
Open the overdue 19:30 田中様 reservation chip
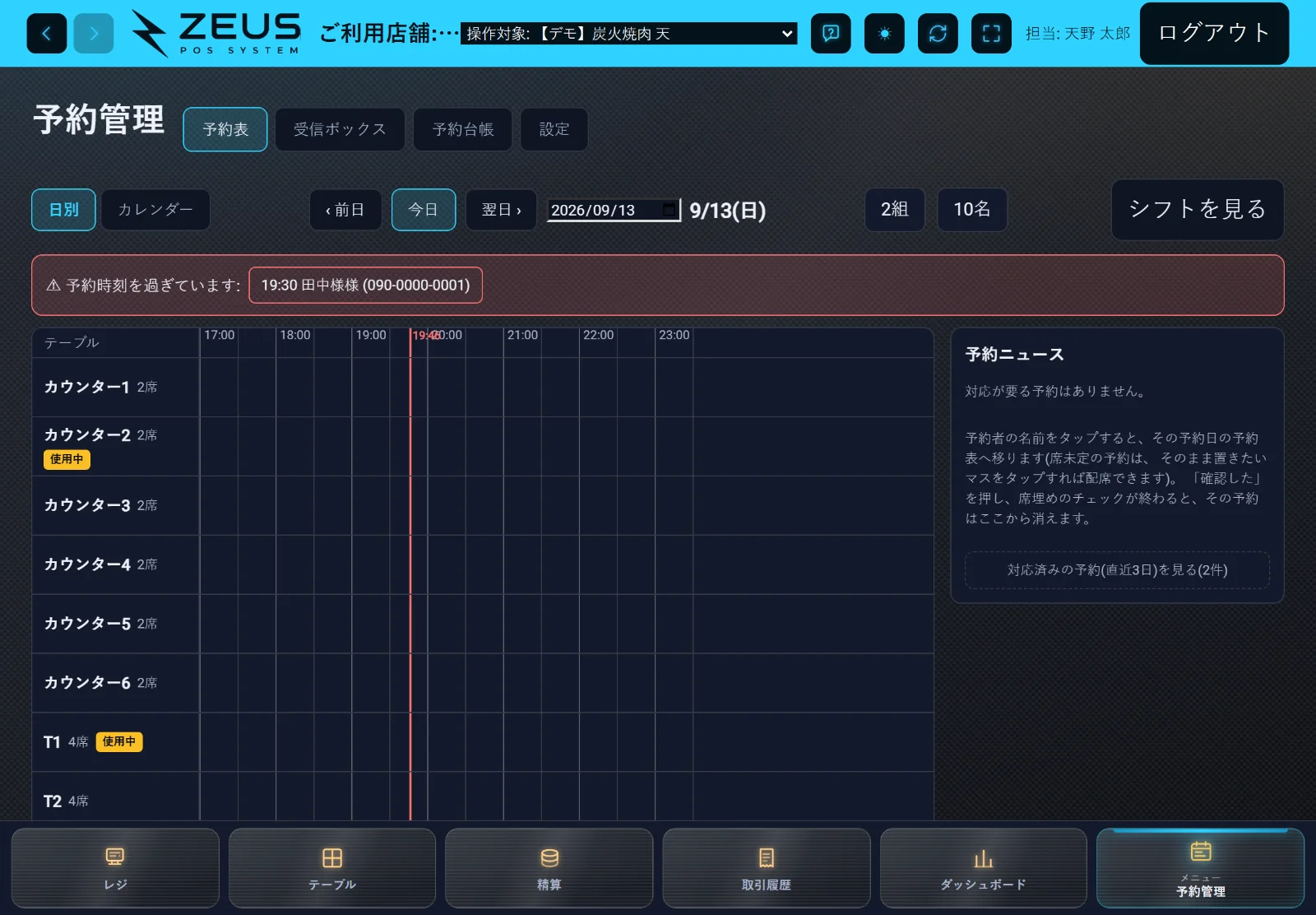365,285
